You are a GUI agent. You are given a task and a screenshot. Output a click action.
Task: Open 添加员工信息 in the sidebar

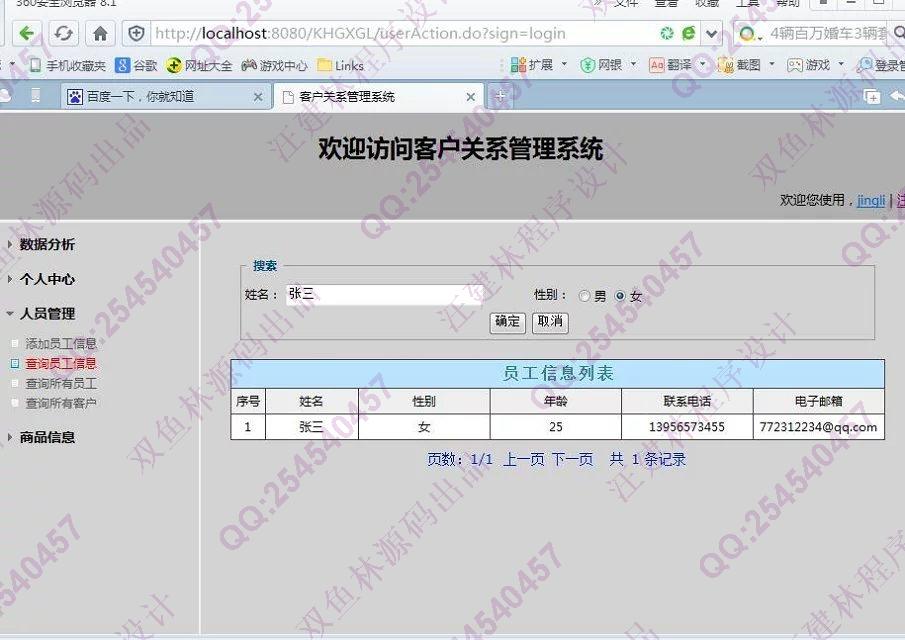pyautogui.click(x=61, y=343)
